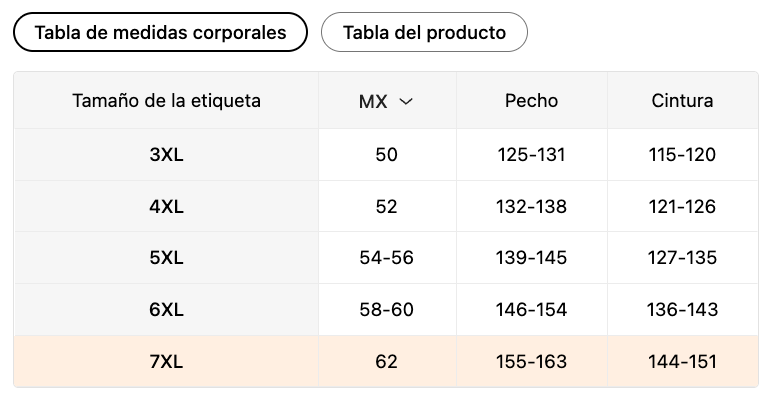
Task: Expand the MX size region dropdown
Action: tap(386, 101)
